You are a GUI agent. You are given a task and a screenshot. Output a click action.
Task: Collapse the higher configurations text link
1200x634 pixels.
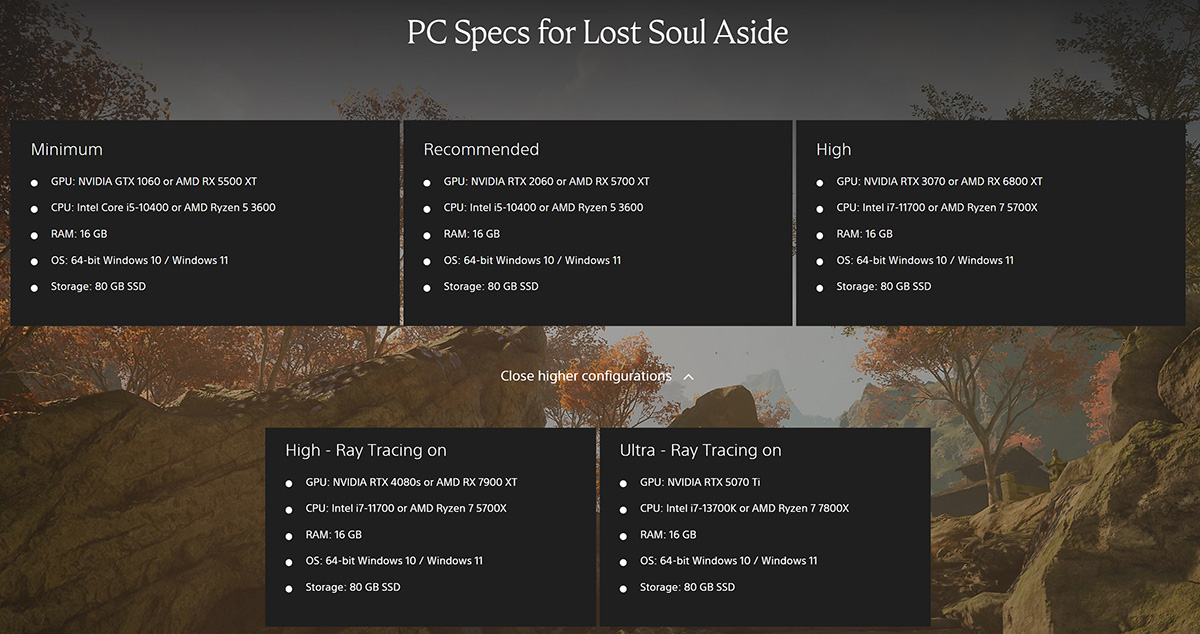[x=586, y=376]
